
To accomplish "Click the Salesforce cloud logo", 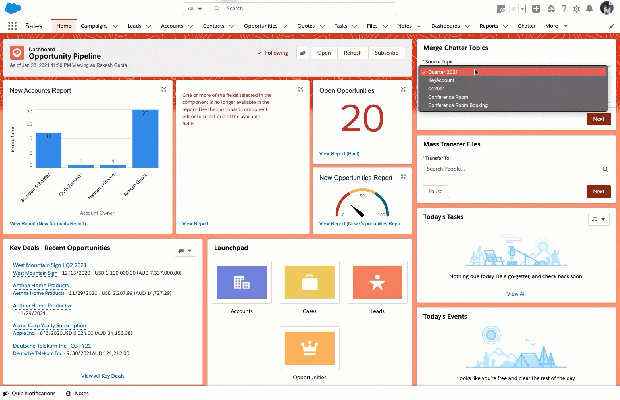I will (13, 8).
